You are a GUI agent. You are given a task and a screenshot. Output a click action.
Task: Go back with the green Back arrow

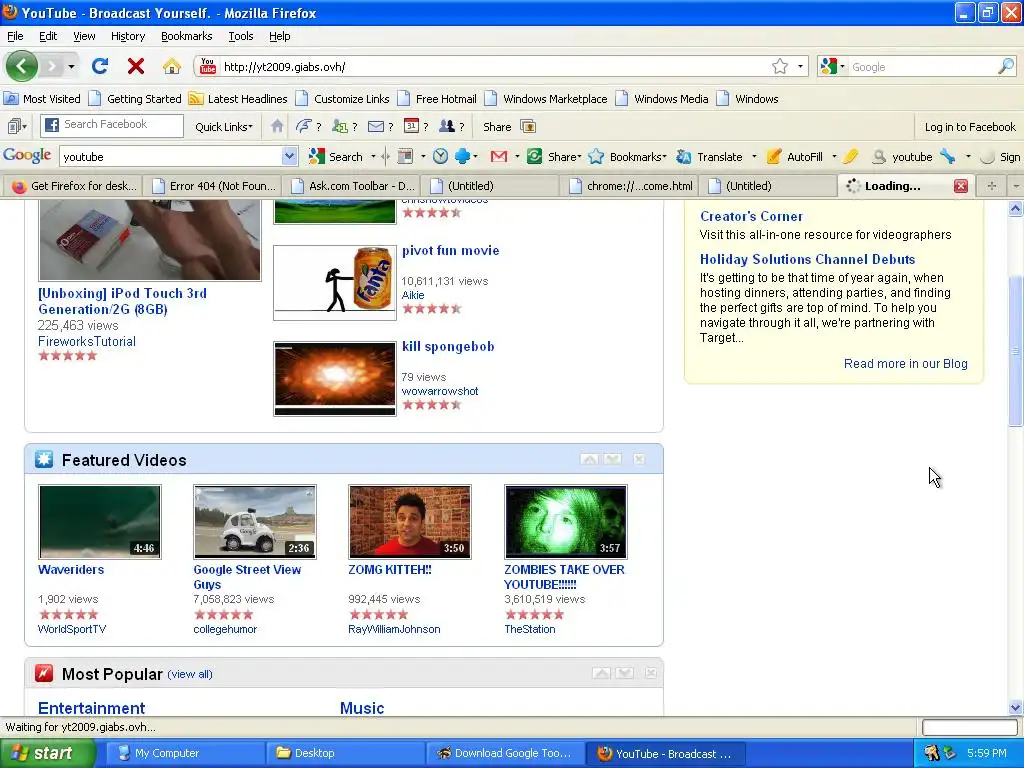[x=22, y=66]
